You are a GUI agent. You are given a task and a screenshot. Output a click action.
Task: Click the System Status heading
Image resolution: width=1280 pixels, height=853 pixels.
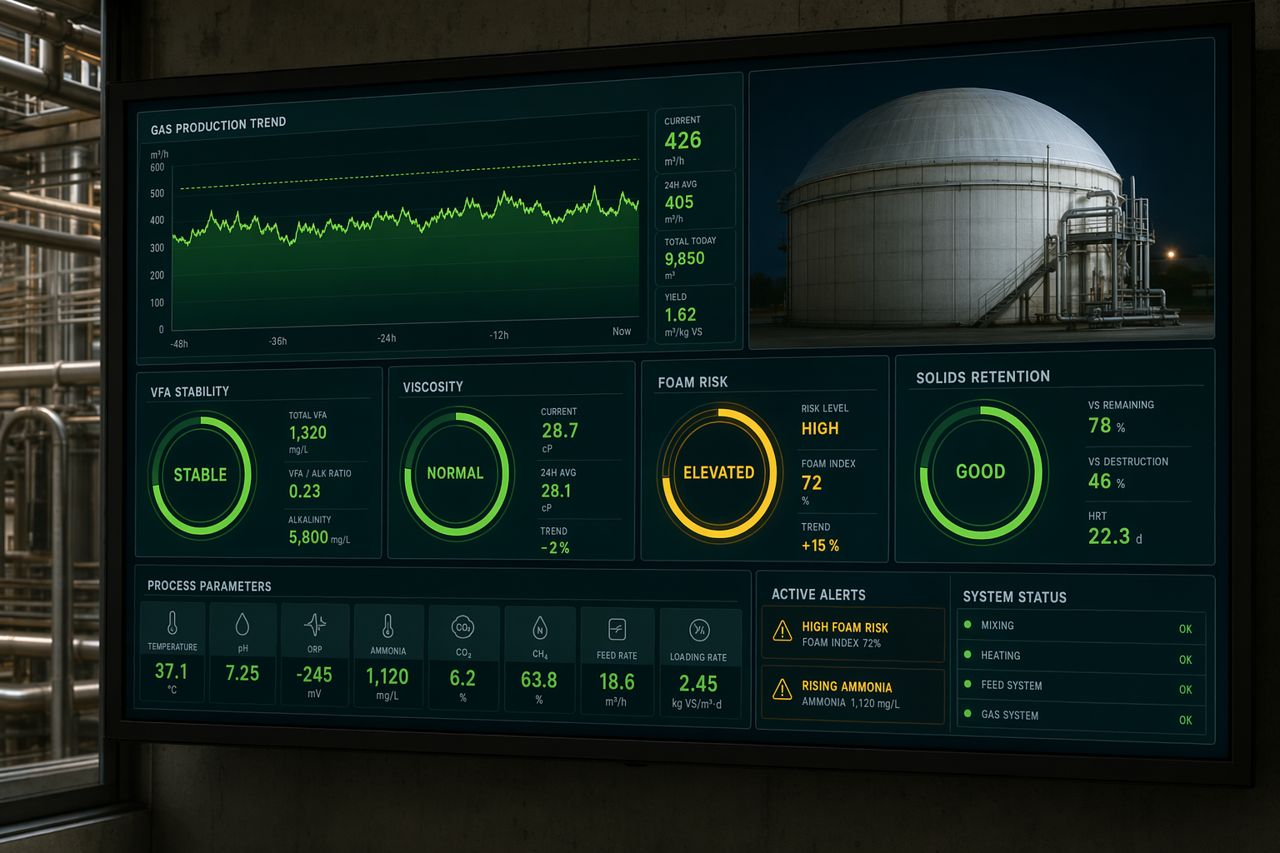point(1014,597)
